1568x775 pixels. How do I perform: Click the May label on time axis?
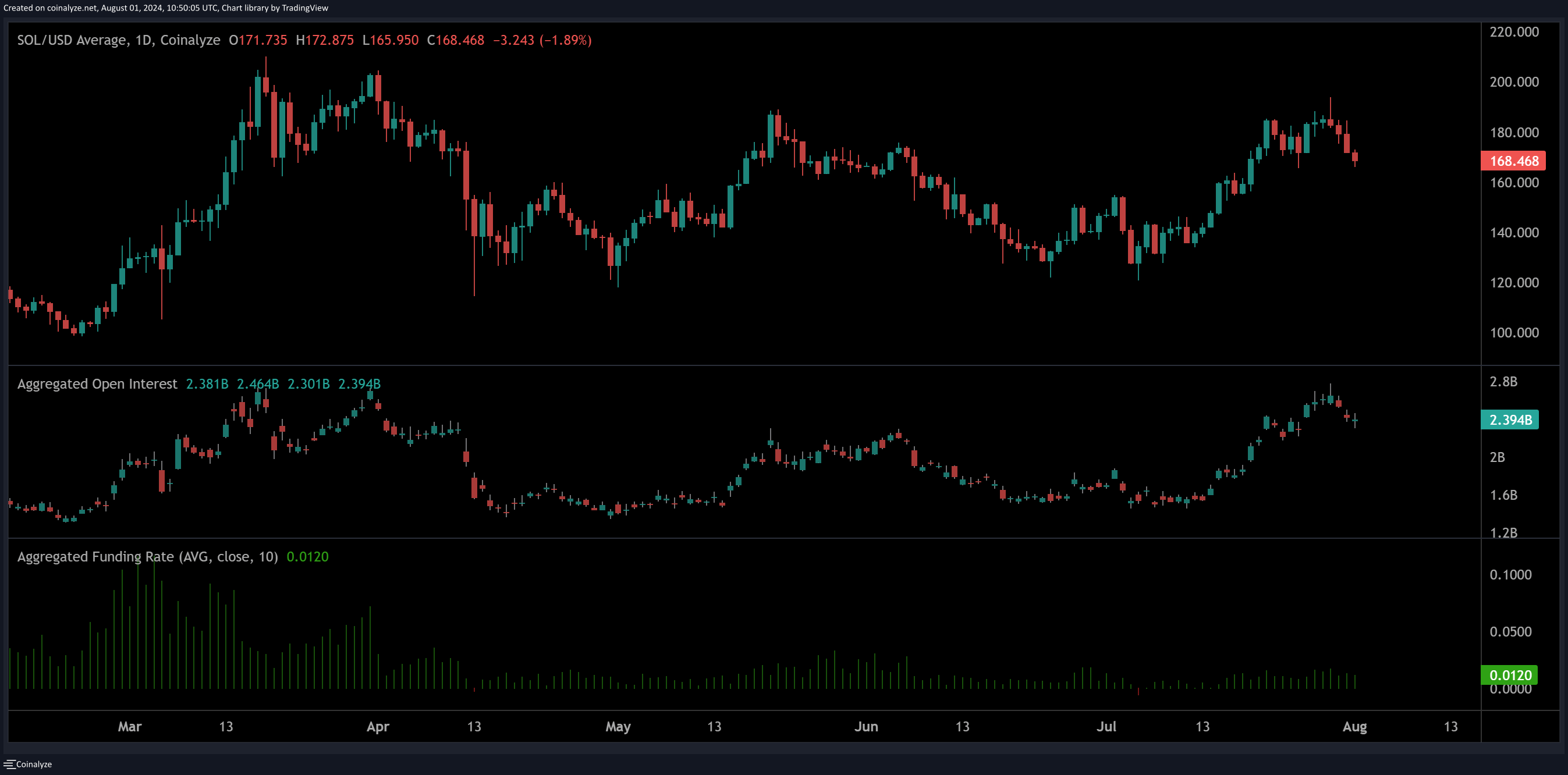pyautogui.click(x=618, y=726)
